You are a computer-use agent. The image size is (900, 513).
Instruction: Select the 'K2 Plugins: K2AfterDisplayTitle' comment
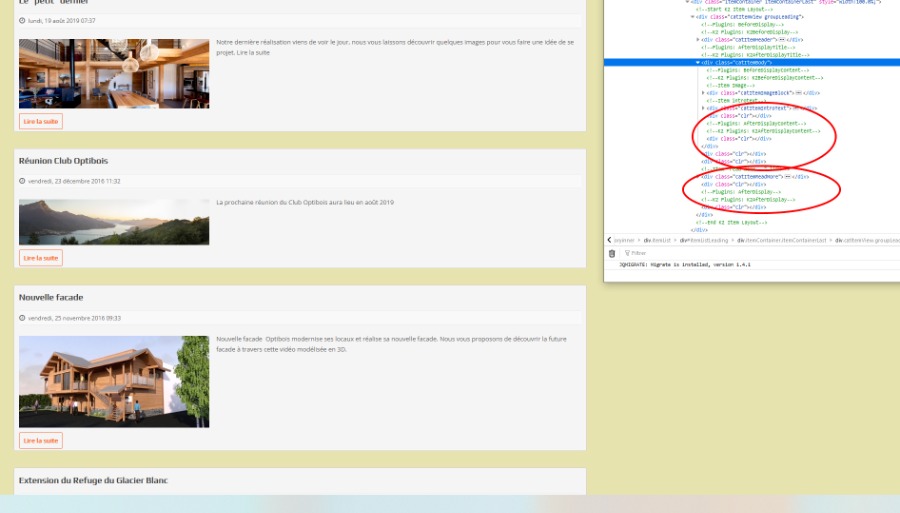pos(755,55)
